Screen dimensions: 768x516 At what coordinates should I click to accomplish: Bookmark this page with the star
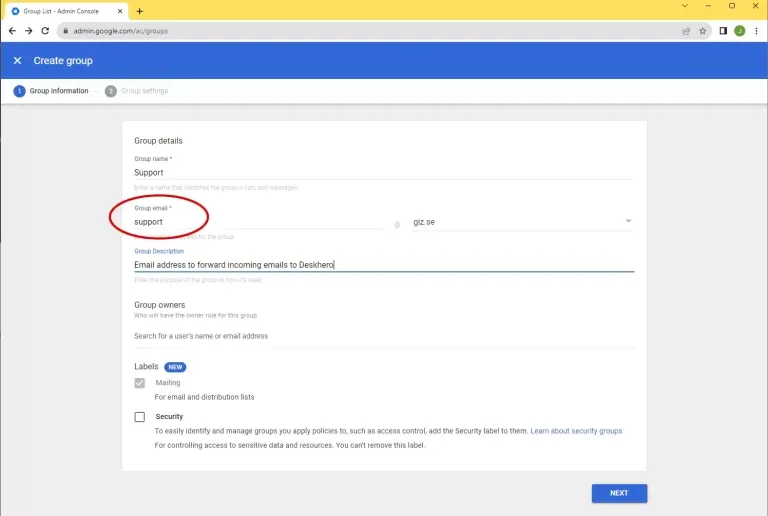pyautogui.click(x=703, y=31)
